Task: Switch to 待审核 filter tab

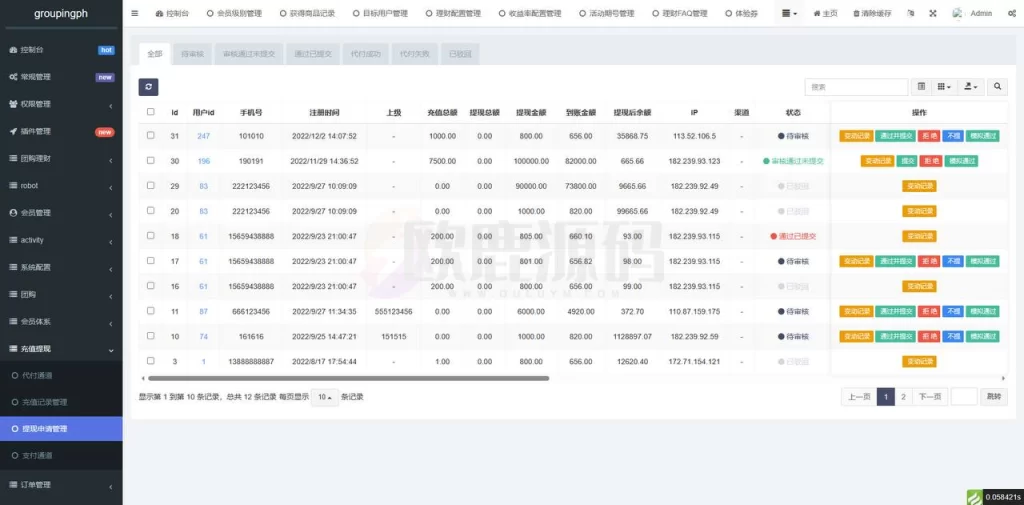Action: (x=192, y=54)
